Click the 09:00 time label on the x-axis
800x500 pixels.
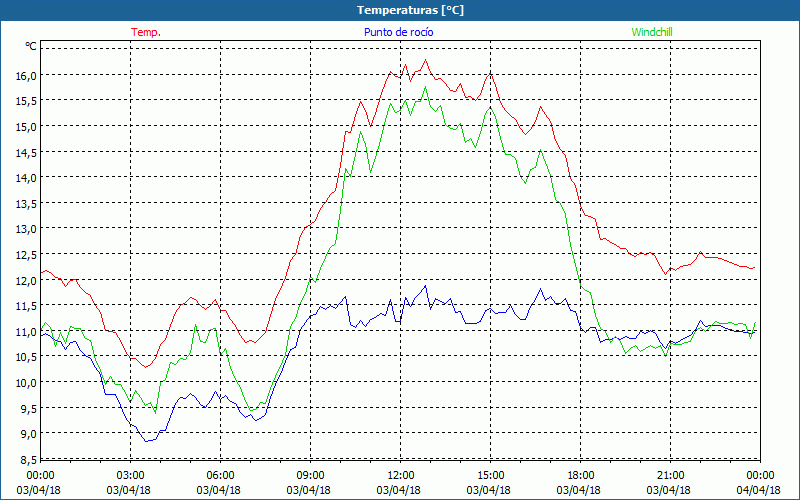(310, 475)
